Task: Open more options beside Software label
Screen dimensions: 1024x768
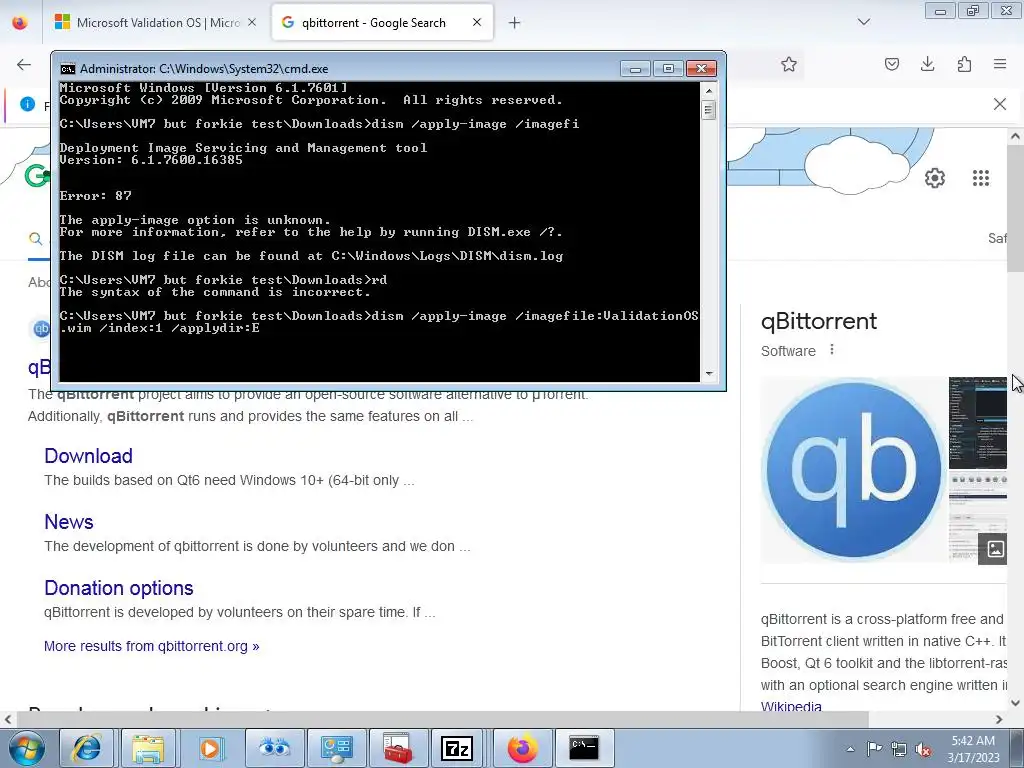Action: tap(831, 350)
